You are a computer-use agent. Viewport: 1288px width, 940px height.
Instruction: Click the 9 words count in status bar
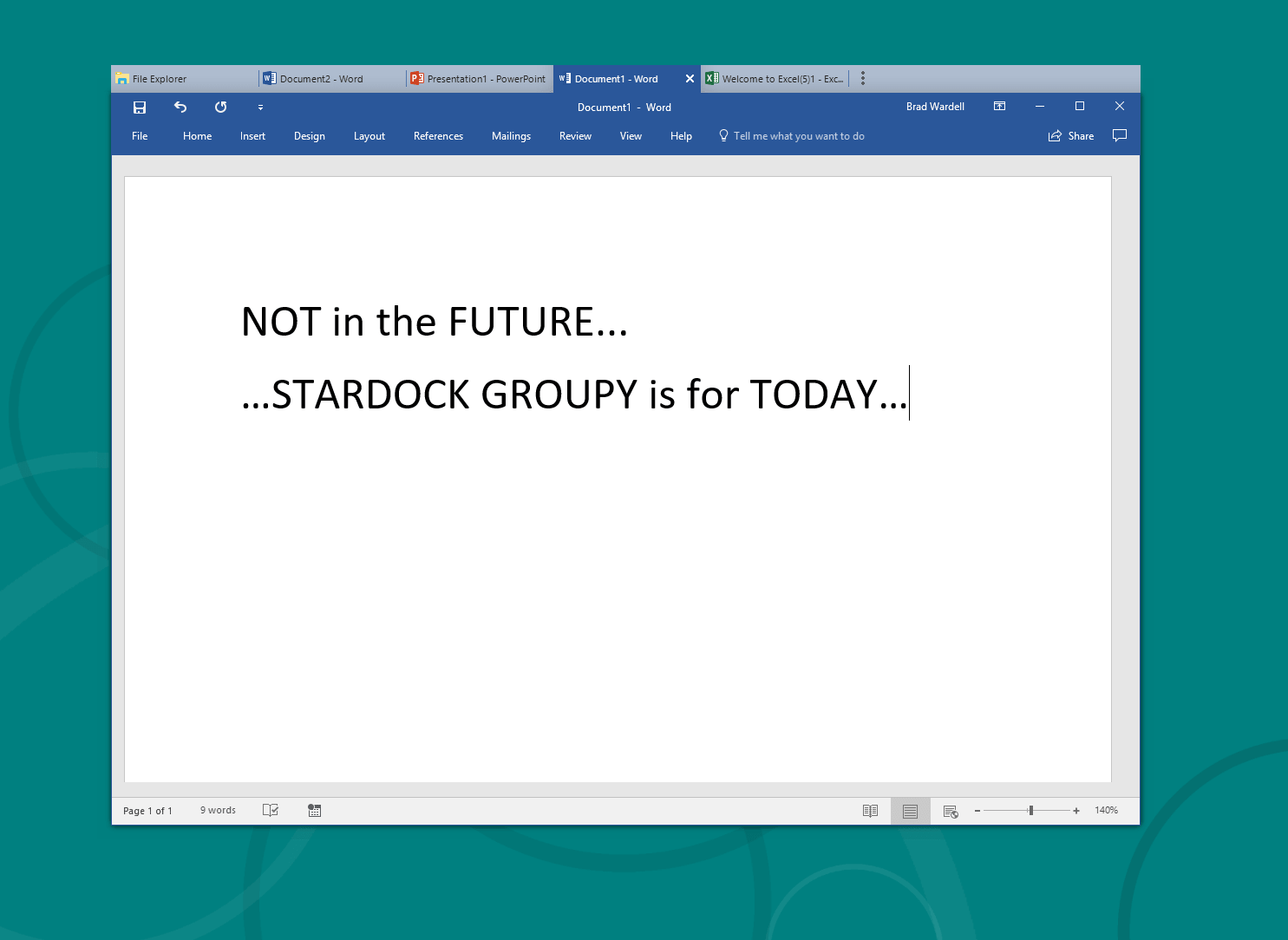point(218,811)
